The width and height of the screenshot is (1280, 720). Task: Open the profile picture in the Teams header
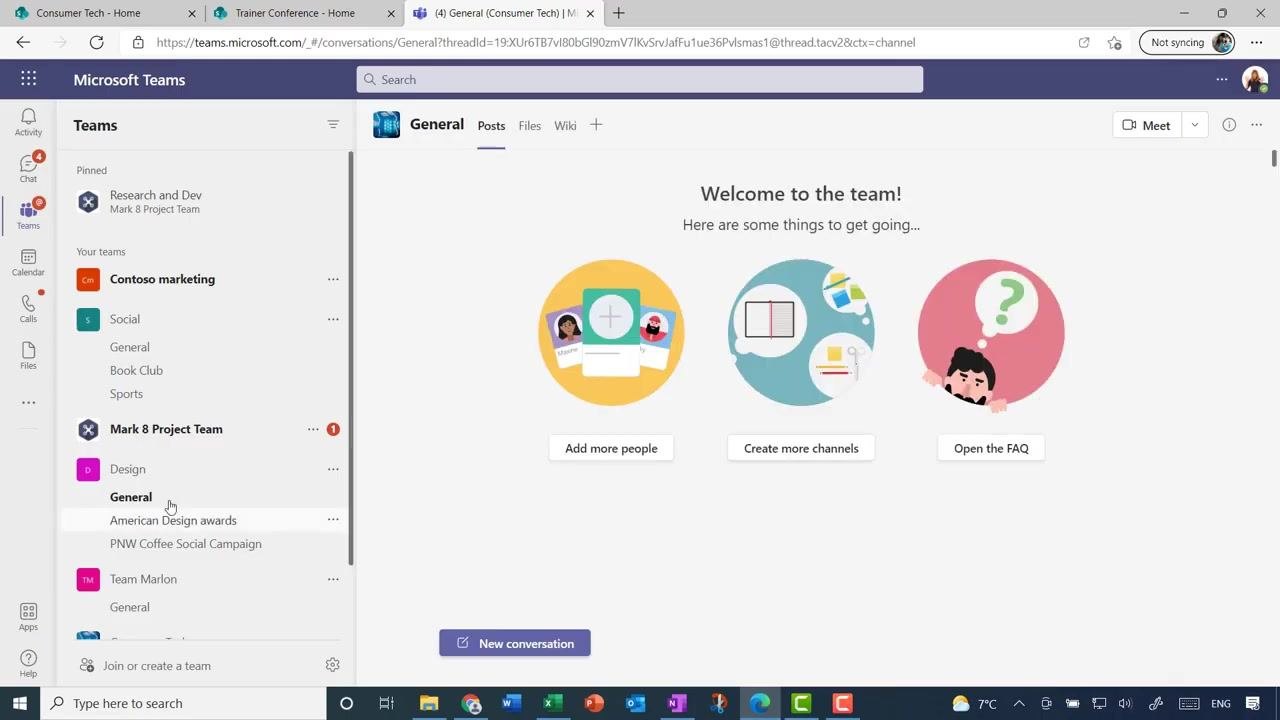[1255, 79]
